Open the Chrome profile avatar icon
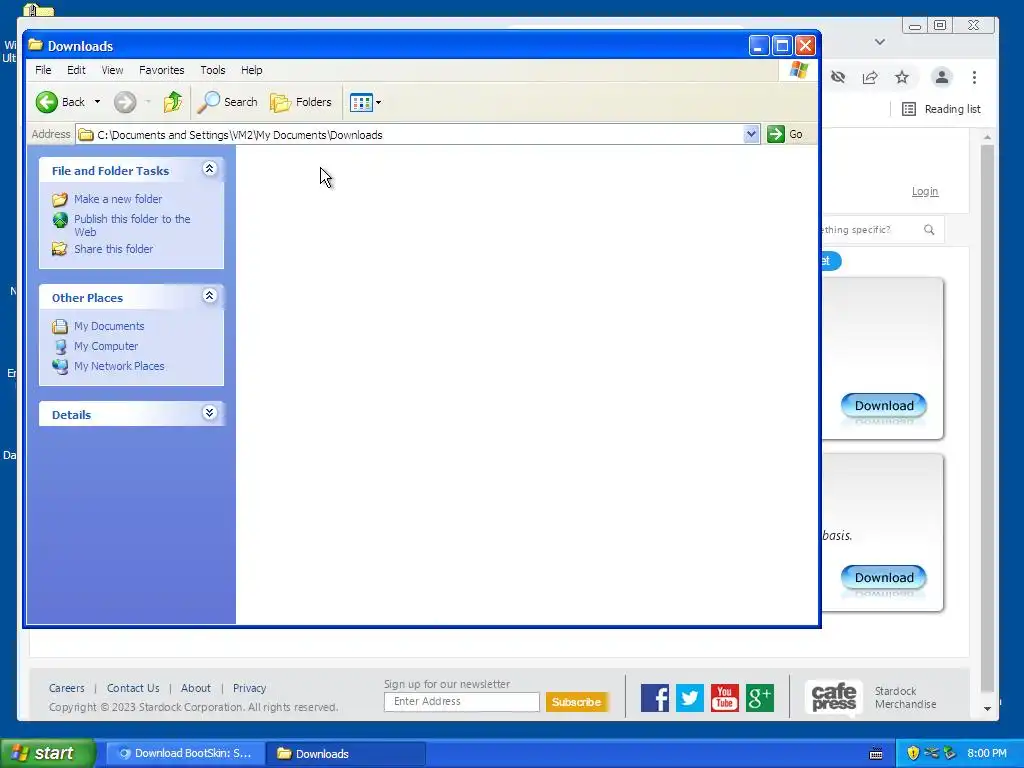The height and width of the screenshot is (768, 1024). 942,78
